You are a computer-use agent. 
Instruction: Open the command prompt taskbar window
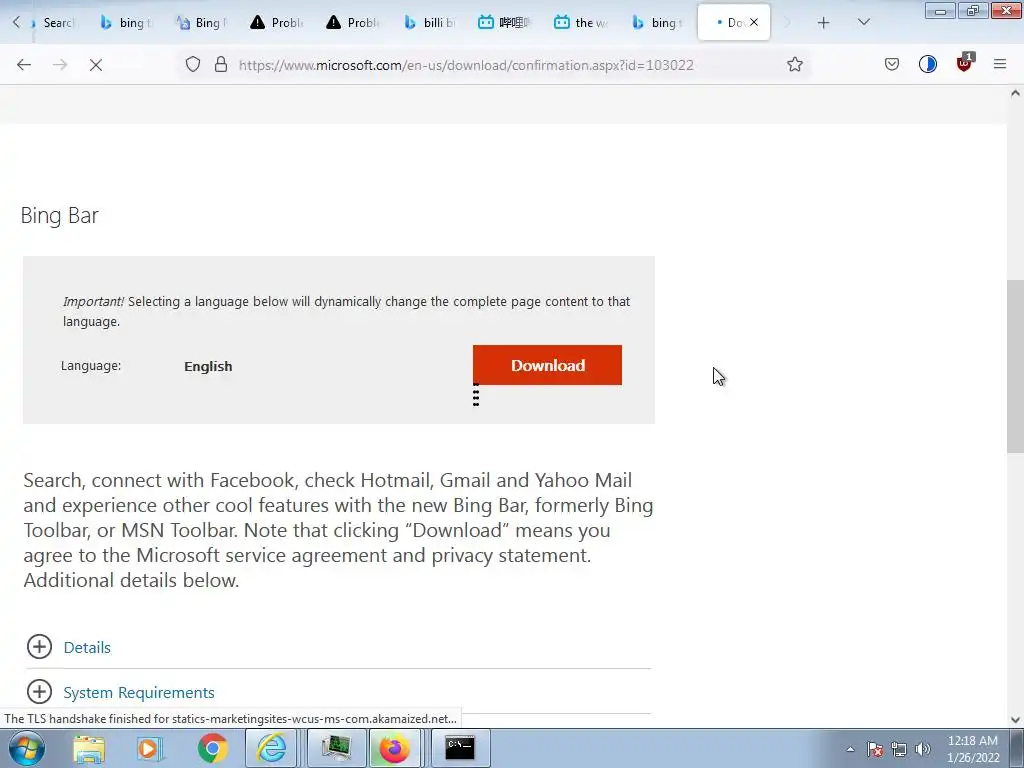[460, 748]
